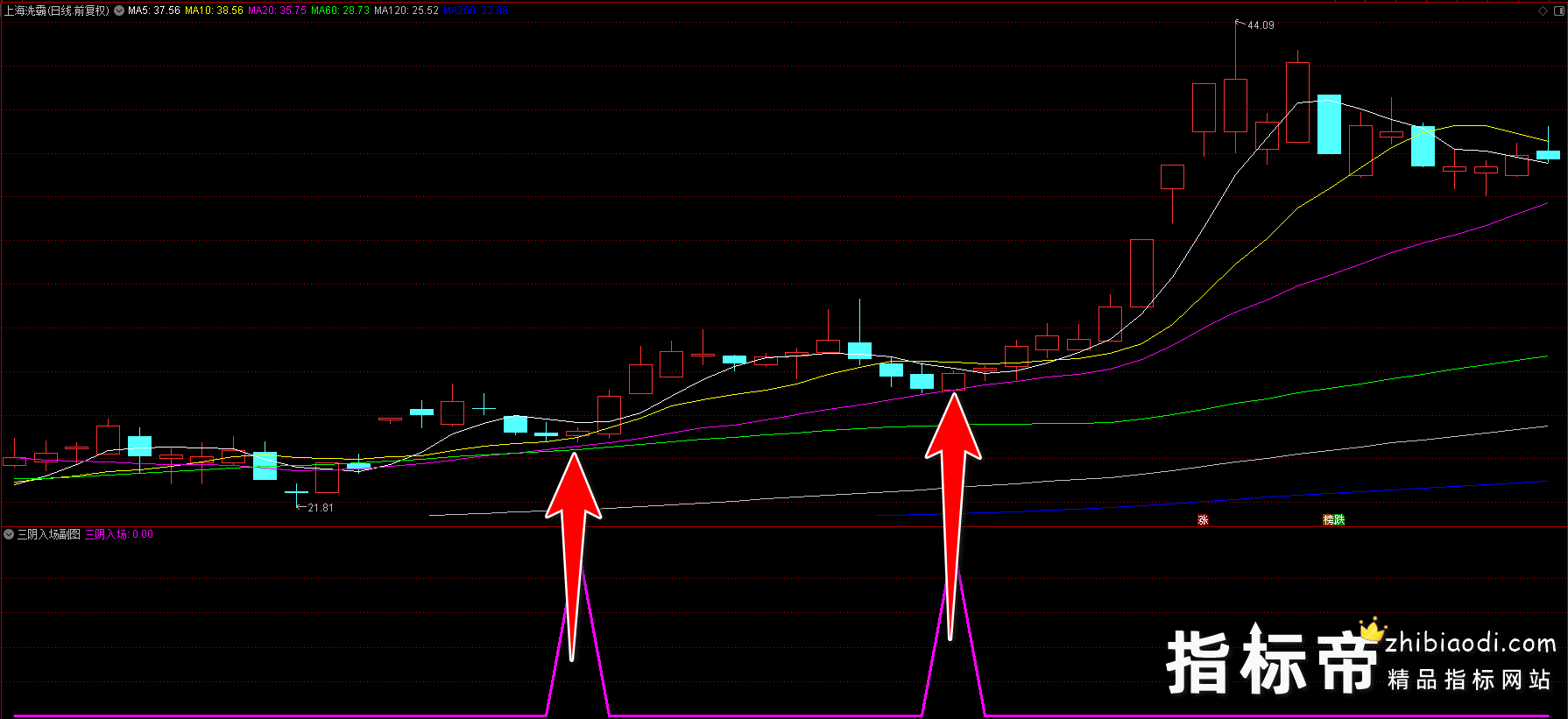1568x719 pixels.
Task: Select the MA5 moving average label
Action: 154,11
